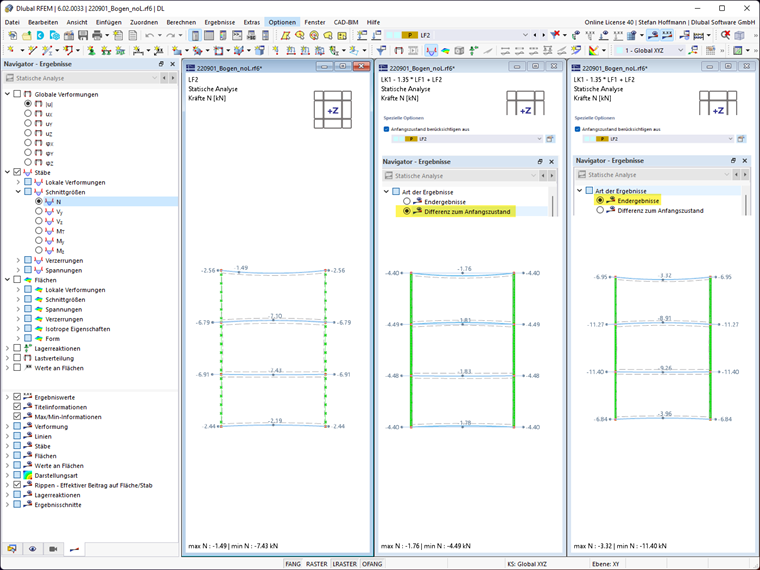The image size is (760, 570).
Task: Click the script console icon in toolbar
Action: pyautogui.click(x=237, y=35)
